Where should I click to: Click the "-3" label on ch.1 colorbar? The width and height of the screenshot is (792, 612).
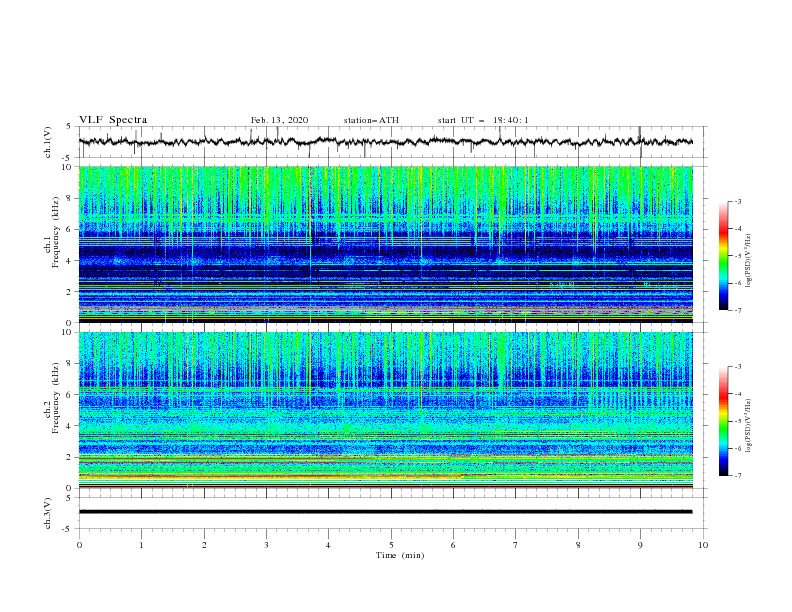tap(737, 201)
